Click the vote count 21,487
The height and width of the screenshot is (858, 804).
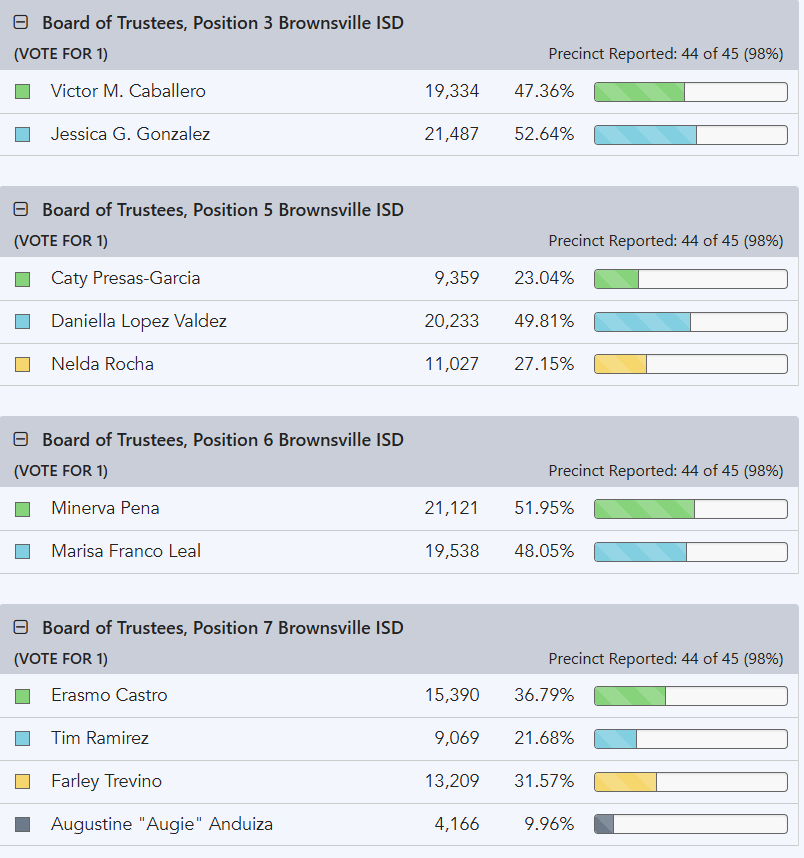click(x=452, y=134)
